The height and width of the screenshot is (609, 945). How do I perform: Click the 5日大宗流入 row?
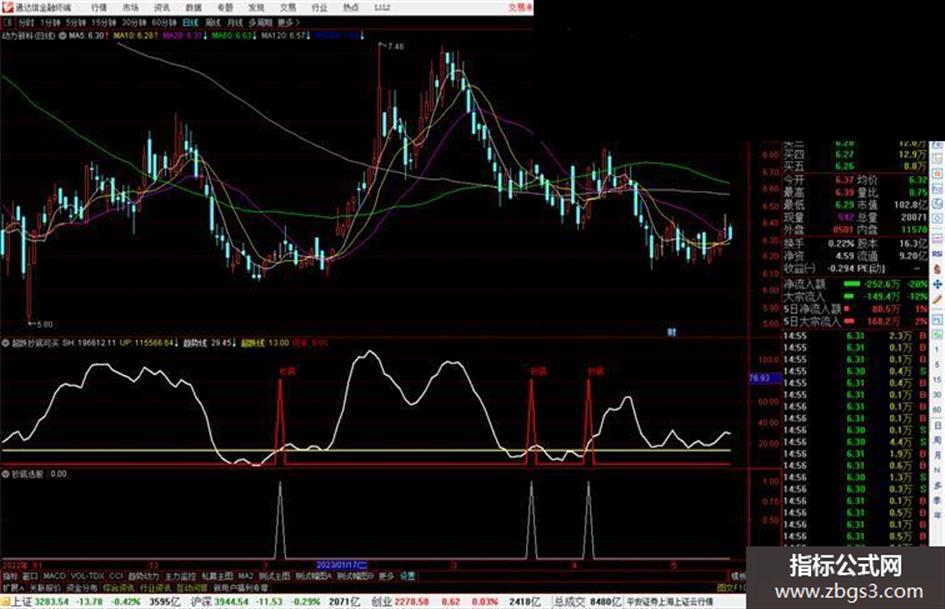856,321
